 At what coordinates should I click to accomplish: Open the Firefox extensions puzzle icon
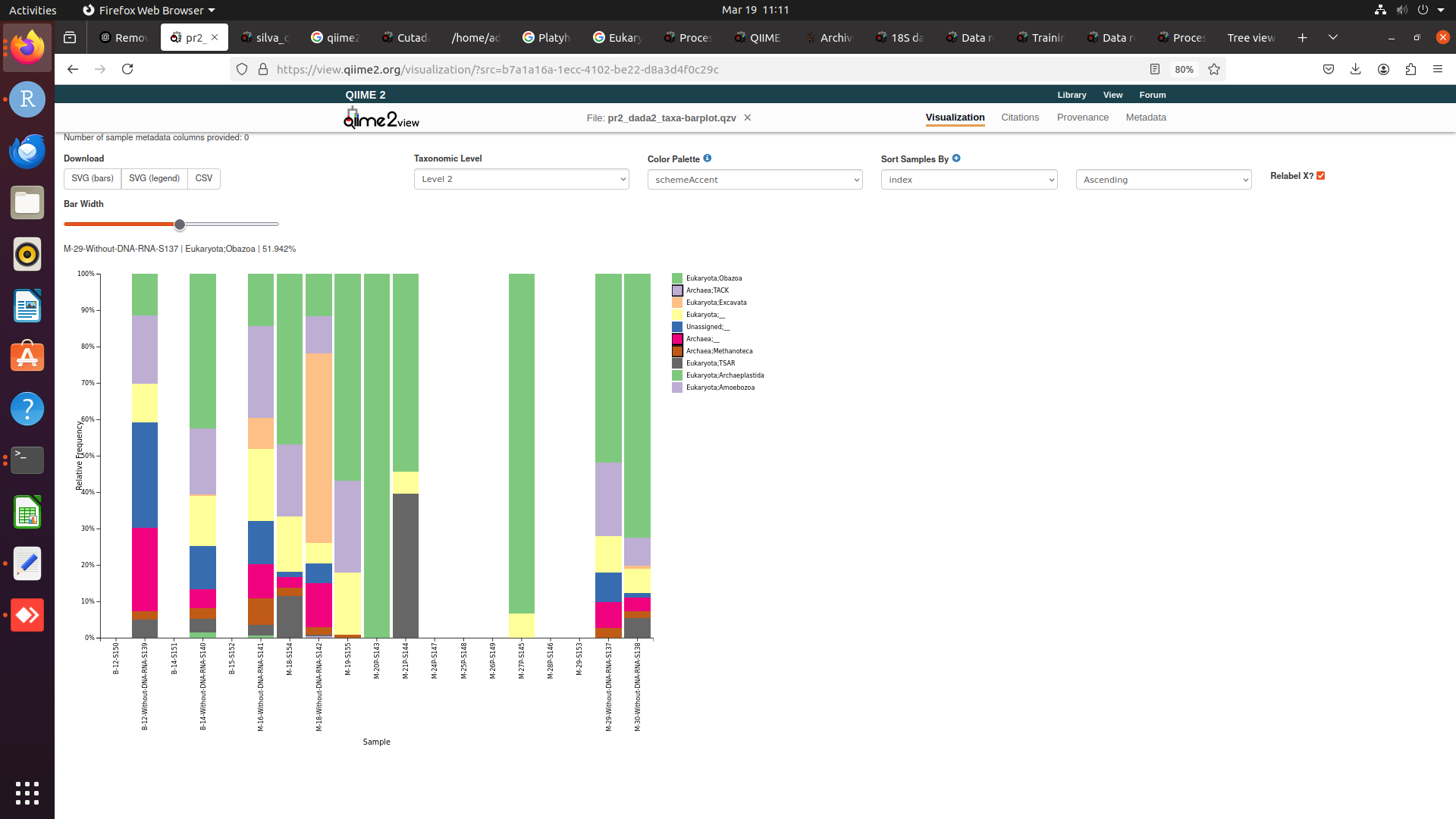point(1410,69)
